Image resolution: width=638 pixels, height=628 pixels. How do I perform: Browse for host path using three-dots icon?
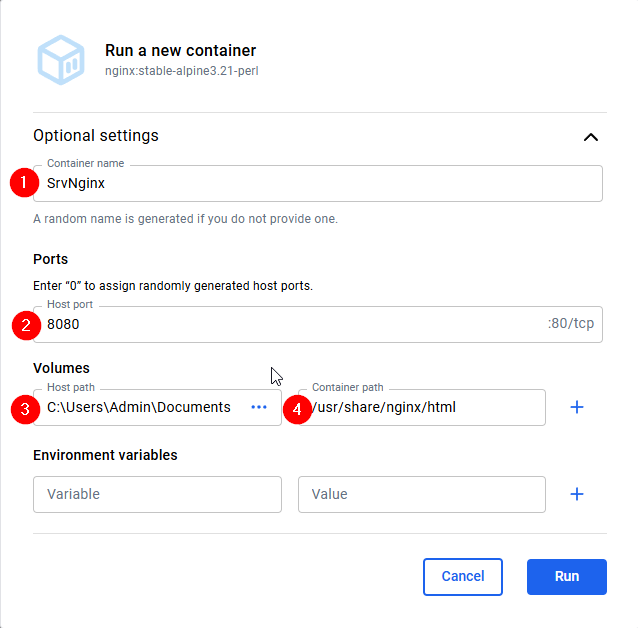coord(259,407)
